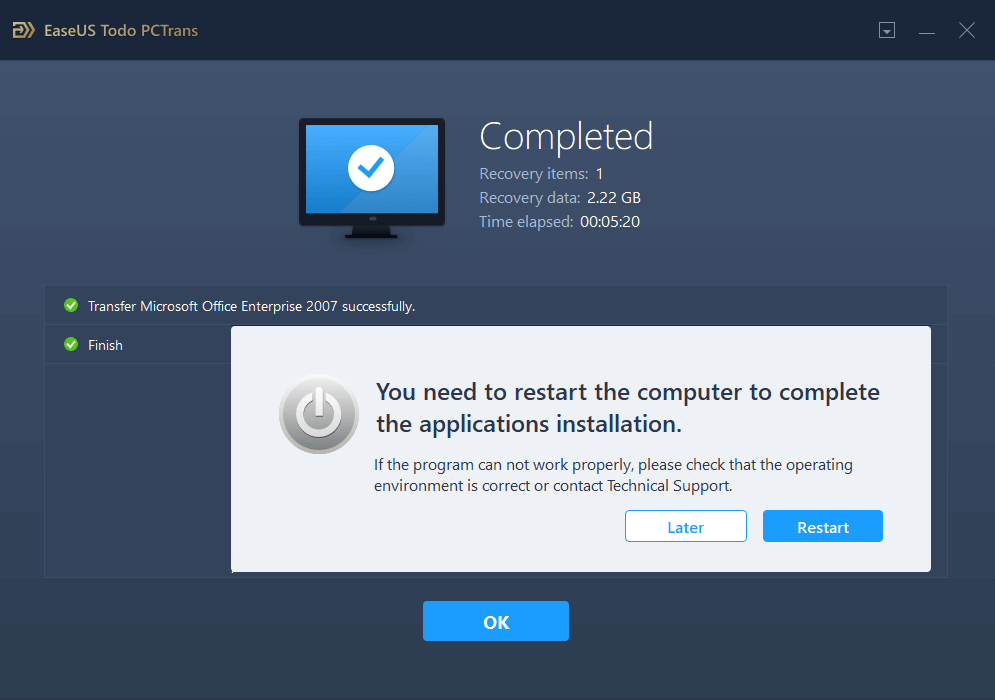
Task: Open the title bar dropdown menu icon
Action: click(886, 30)
